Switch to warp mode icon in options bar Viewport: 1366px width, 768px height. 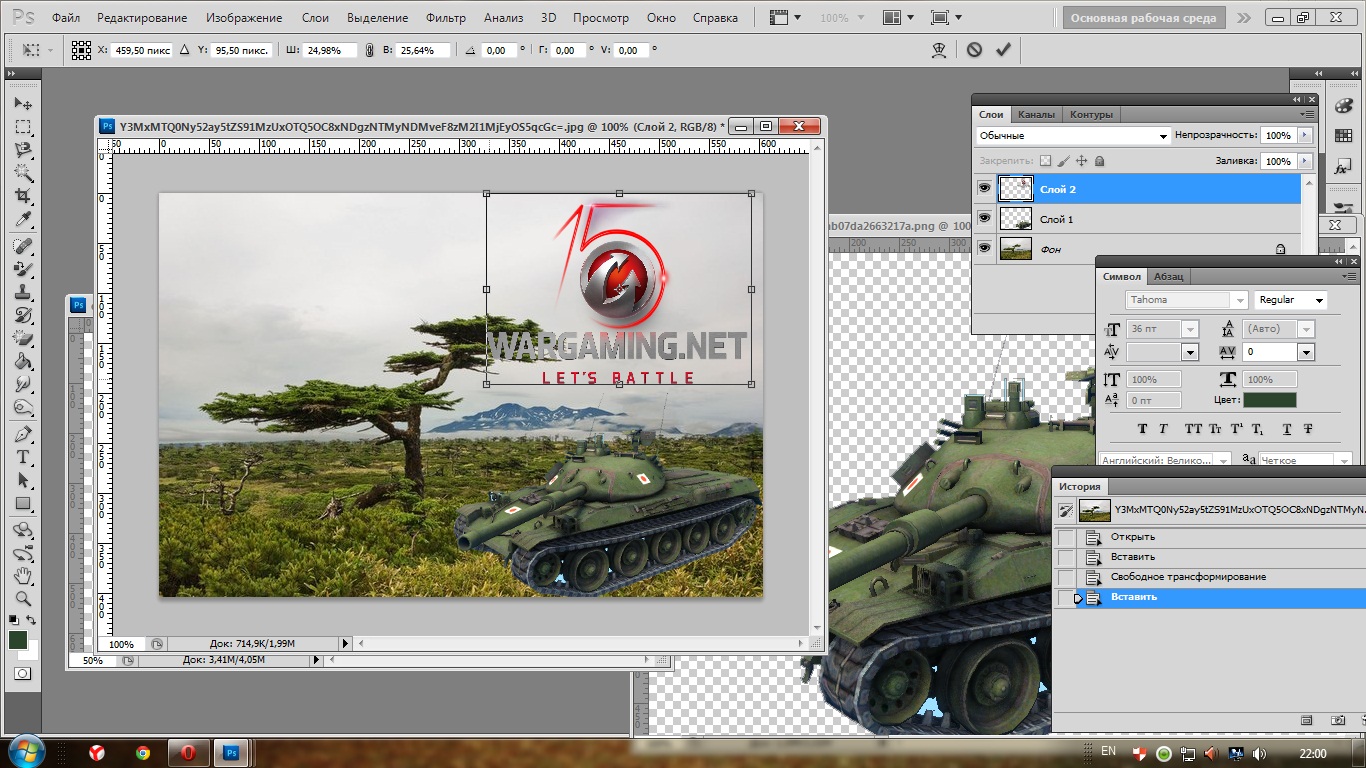938,49
